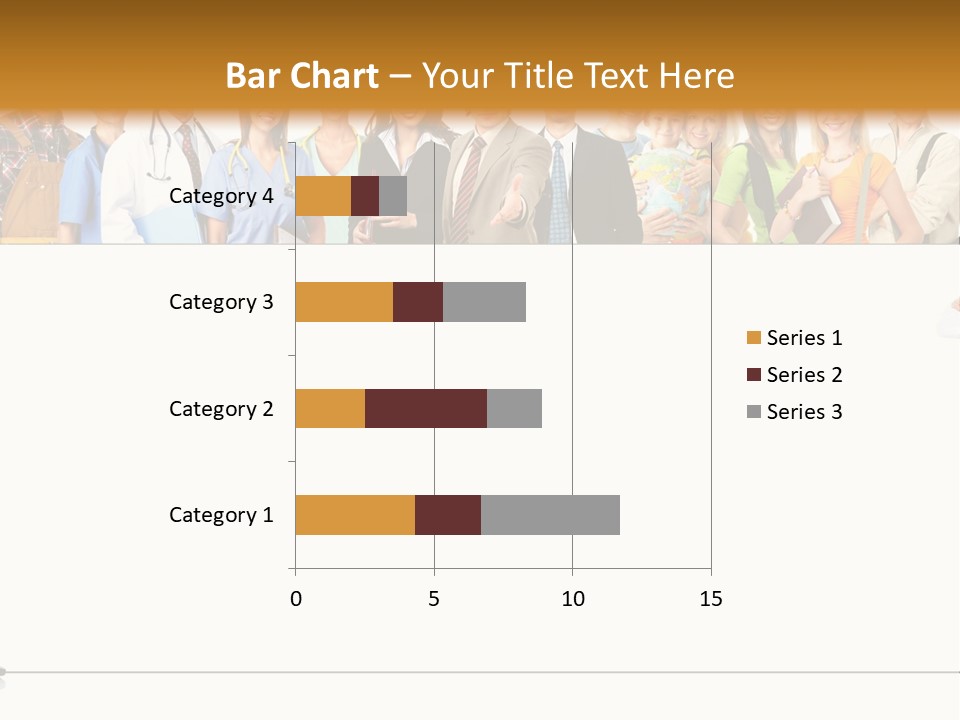Select Category 4 maroon Series 2 bar
960x720 pixels.
365,196
